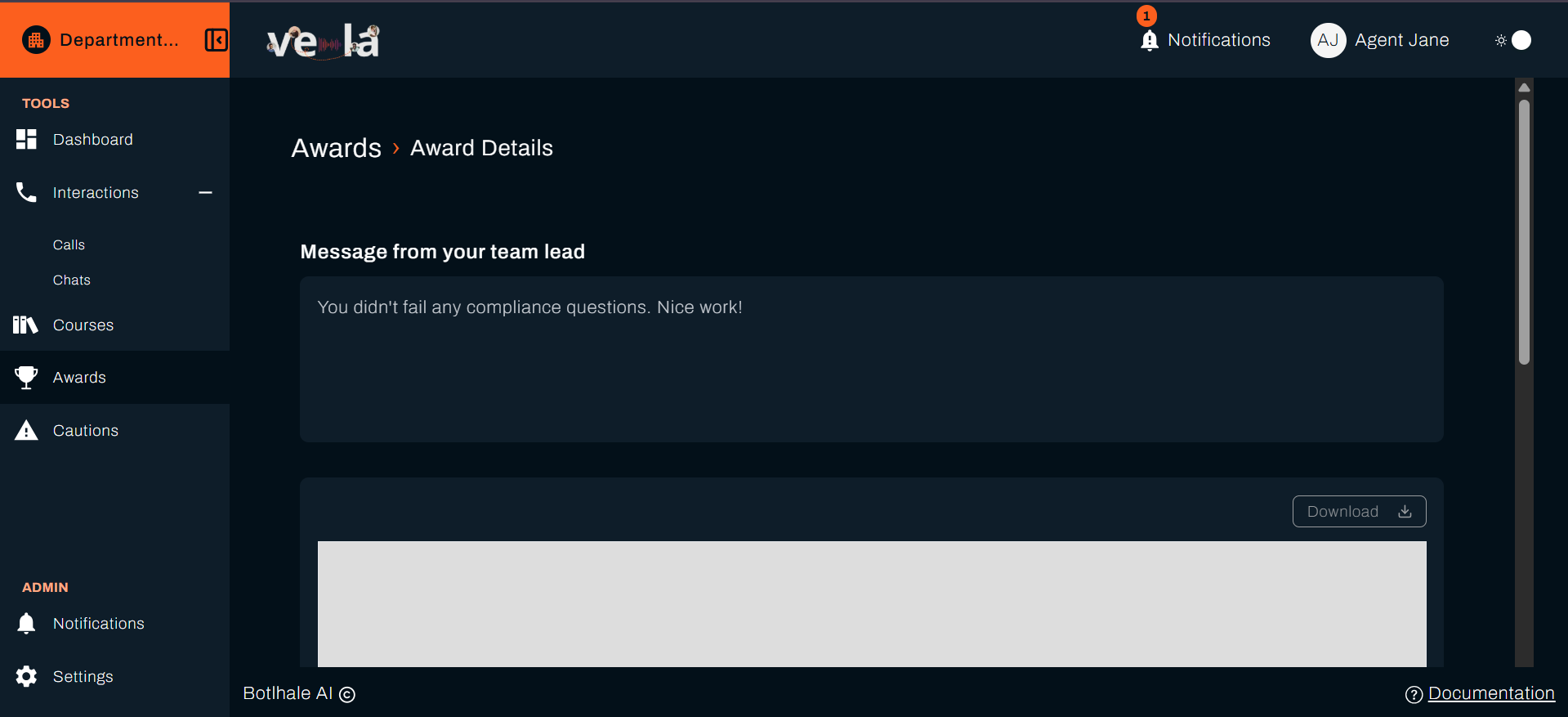
Task: Click the page vertical scrollbar thumb
Action: [x=1524, y=231]
